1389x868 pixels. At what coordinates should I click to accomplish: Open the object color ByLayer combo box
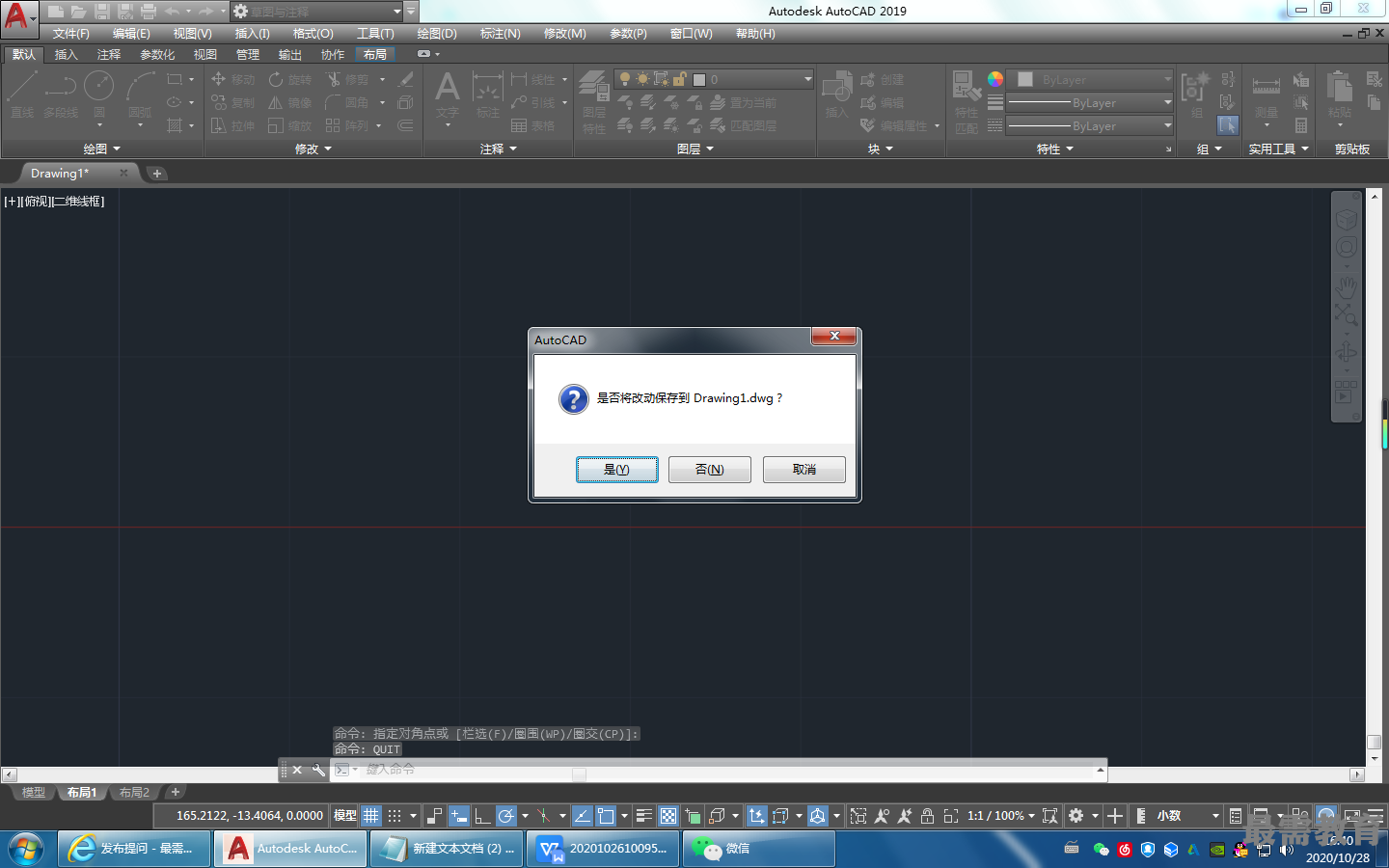click(1090, 79)
